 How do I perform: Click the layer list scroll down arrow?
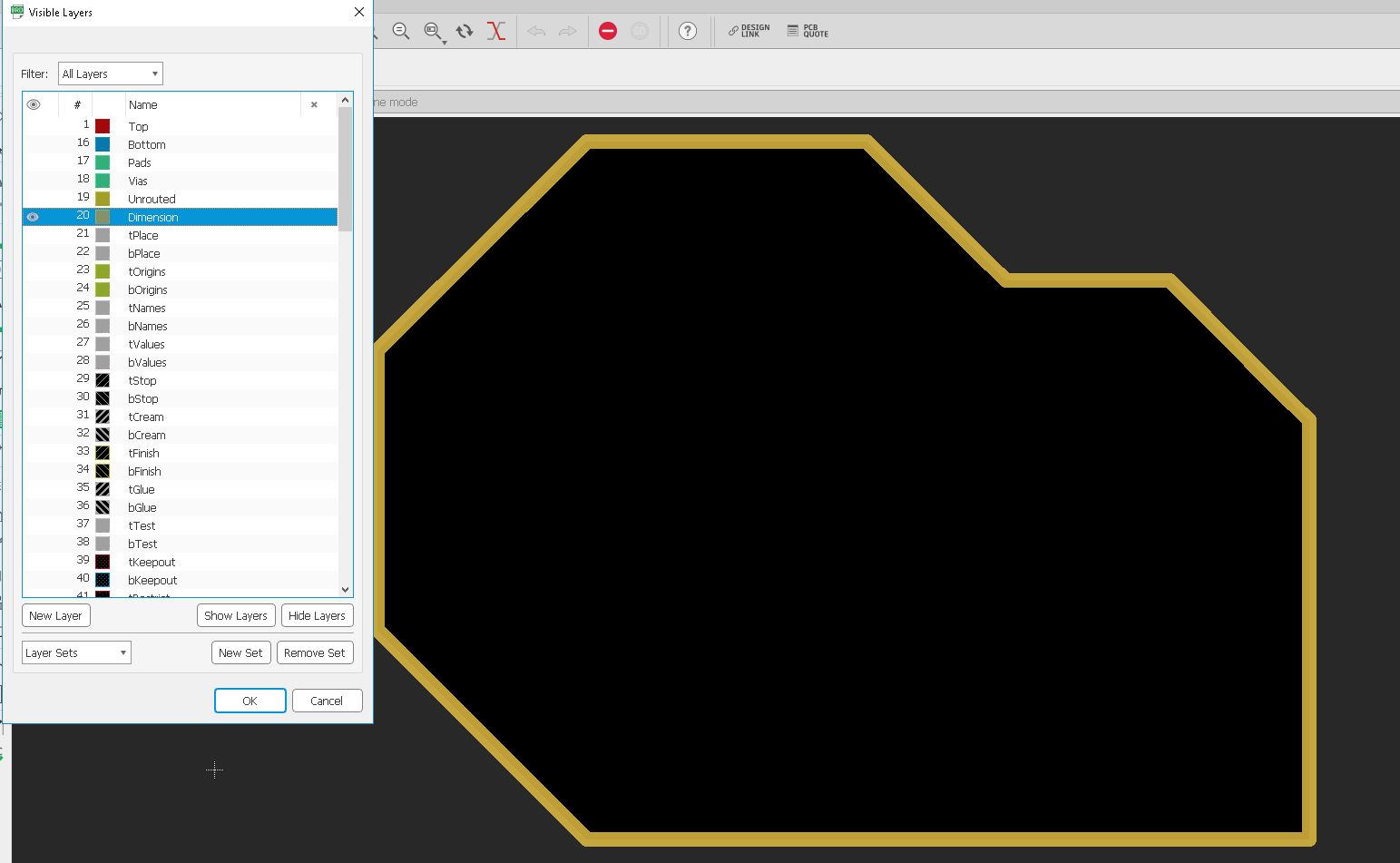(x=345, y=589)
